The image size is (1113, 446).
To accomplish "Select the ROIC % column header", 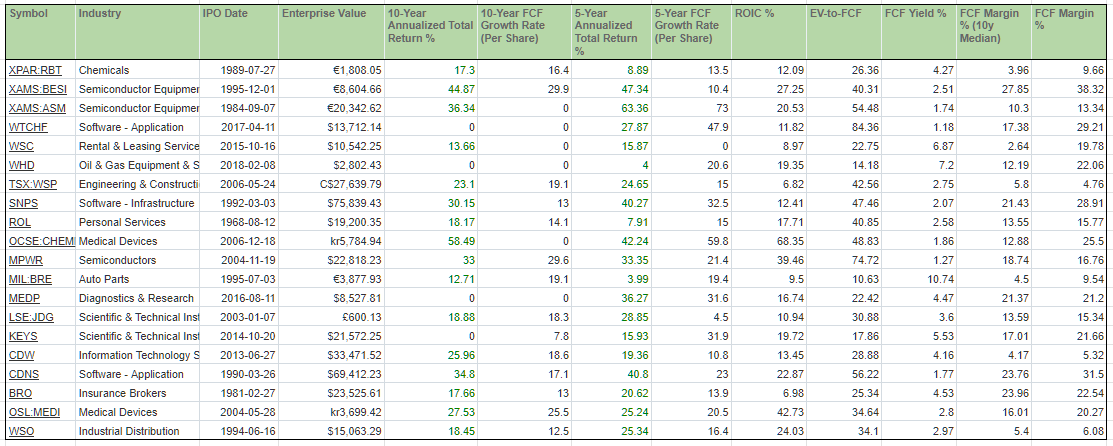I will pos(769,33).
